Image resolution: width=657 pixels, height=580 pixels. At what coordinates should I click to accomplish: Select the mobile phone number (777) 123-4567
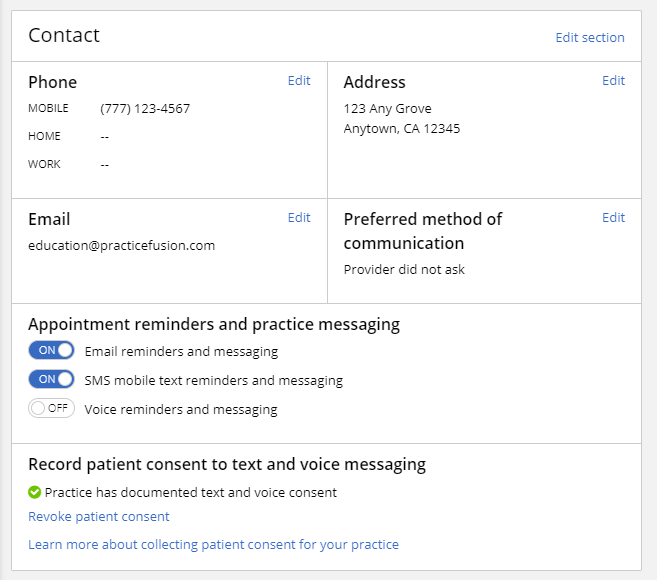(x=145, y=108)
